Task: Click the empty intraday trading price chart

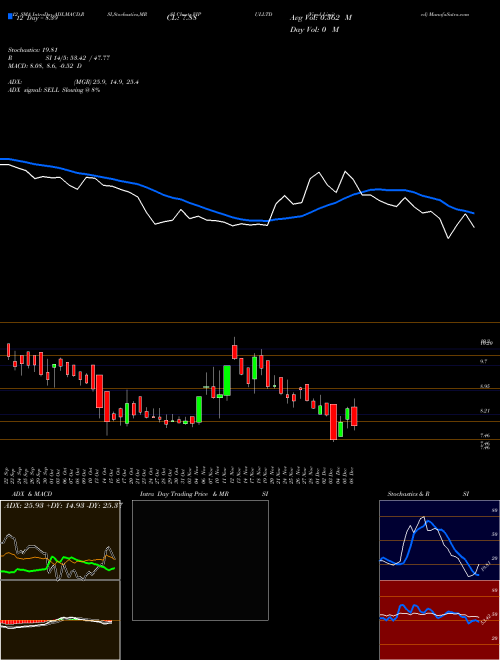Action: pyautogui.click(x=200, y=560)
